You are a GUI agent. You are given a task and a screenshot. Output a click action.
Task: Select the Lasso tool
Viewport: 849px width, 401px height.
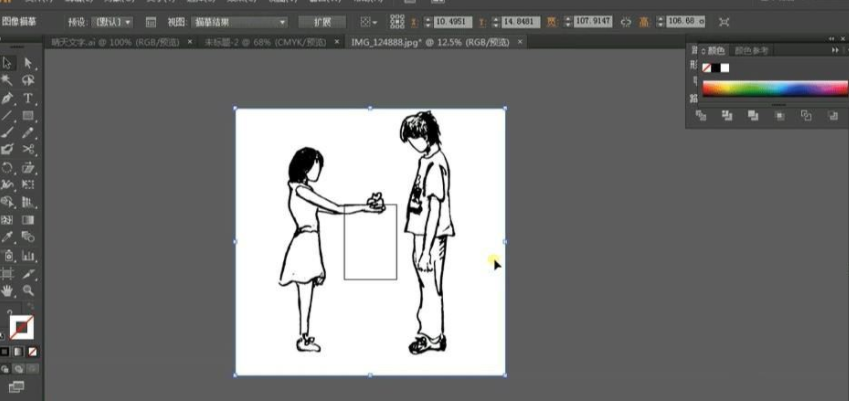click(x=28, y=80)
